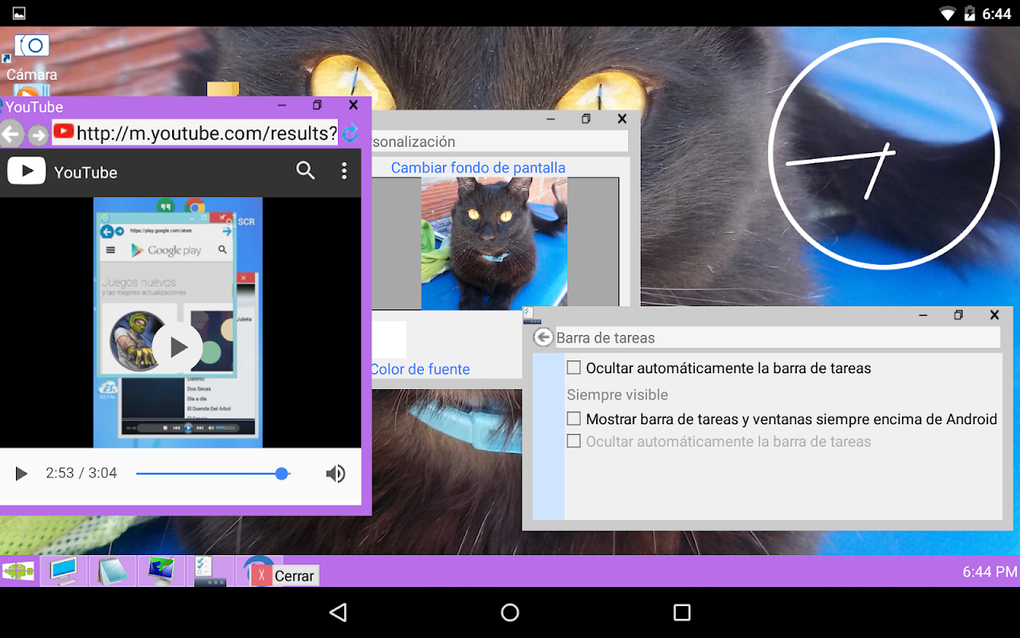The height and width of the screenshot is (638, 1020).
Task: Open the YouTube three-dot overflow menu
Action: (x=344, y=171)
